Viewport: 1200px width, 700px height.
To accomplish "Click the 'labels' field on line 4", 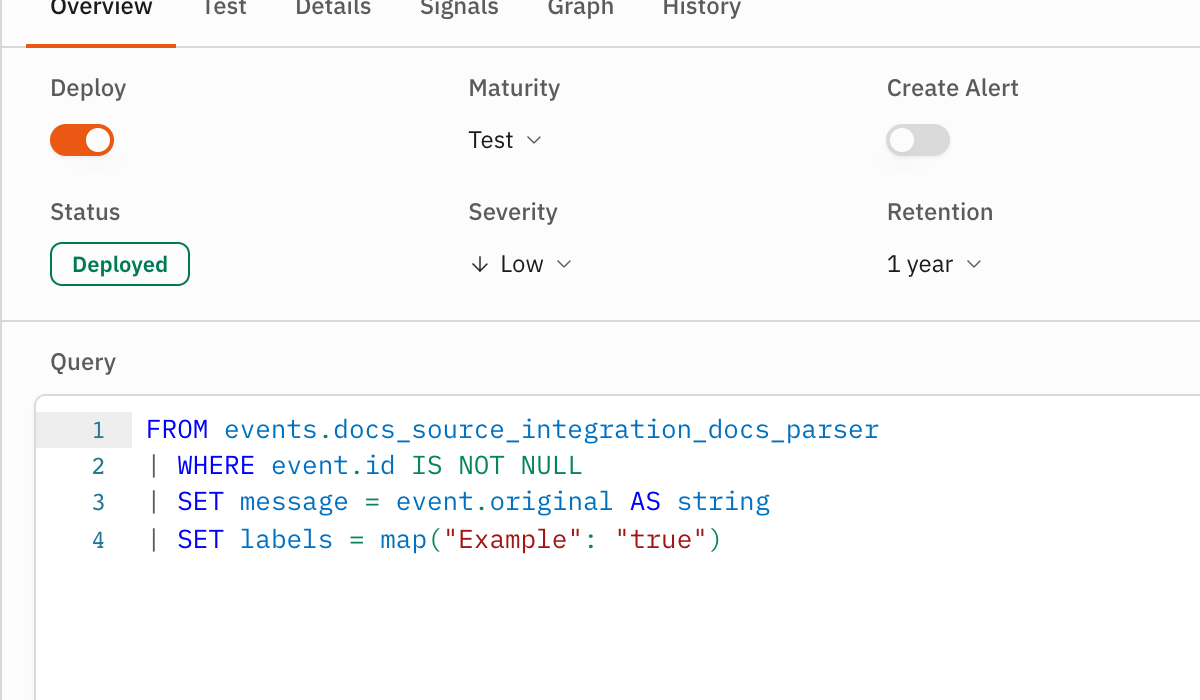I will tap(286, 540).
